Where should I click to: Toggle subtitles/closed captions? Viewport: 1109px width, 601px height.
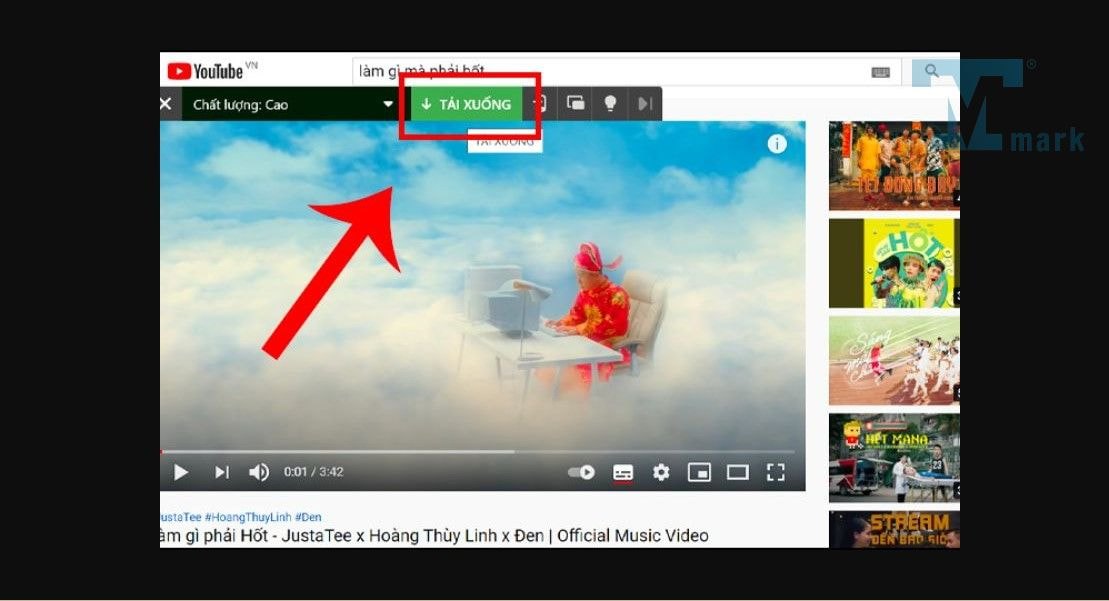(623, 472)
